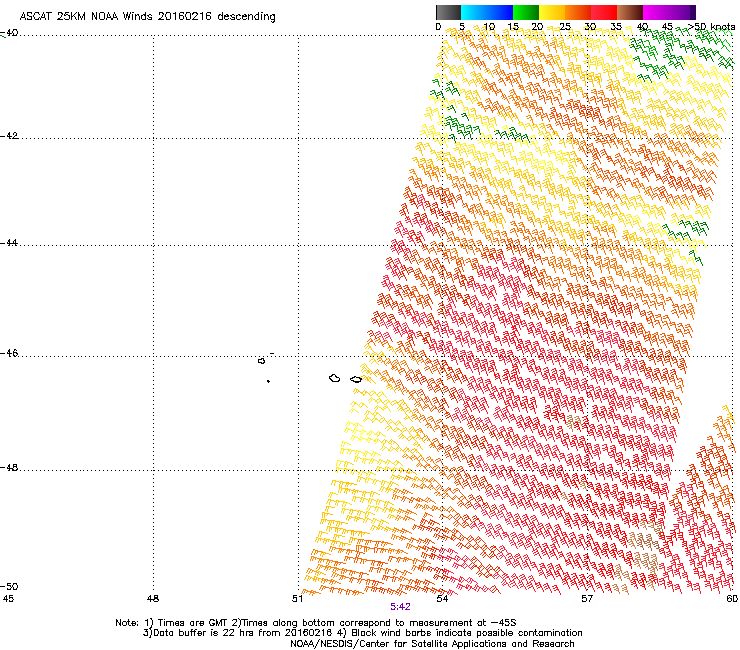Click the westernmost small island outline near -46
Screen dimensions: 740x650
click(261, 361)
